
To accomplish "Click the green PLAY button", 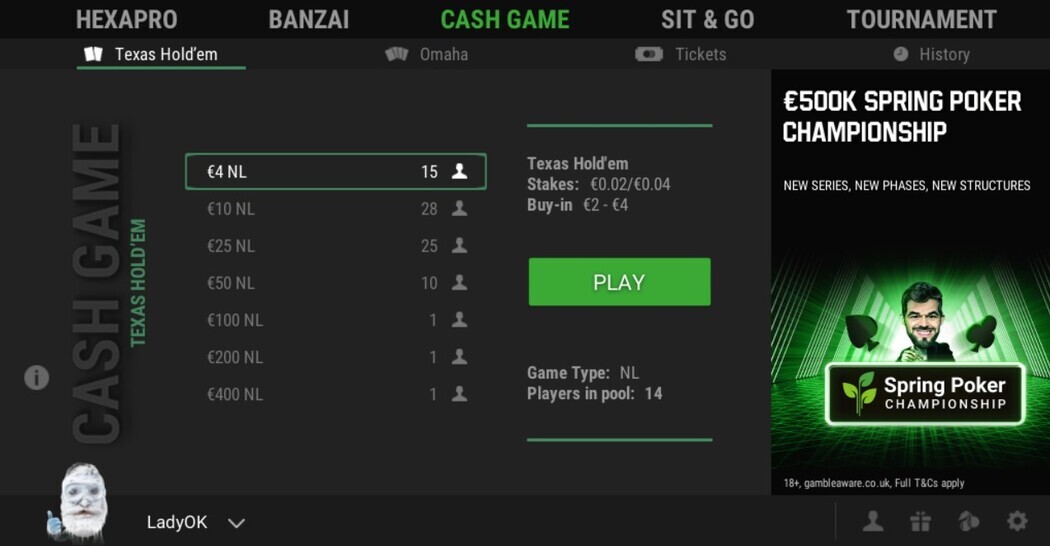I will pos(619,282).
